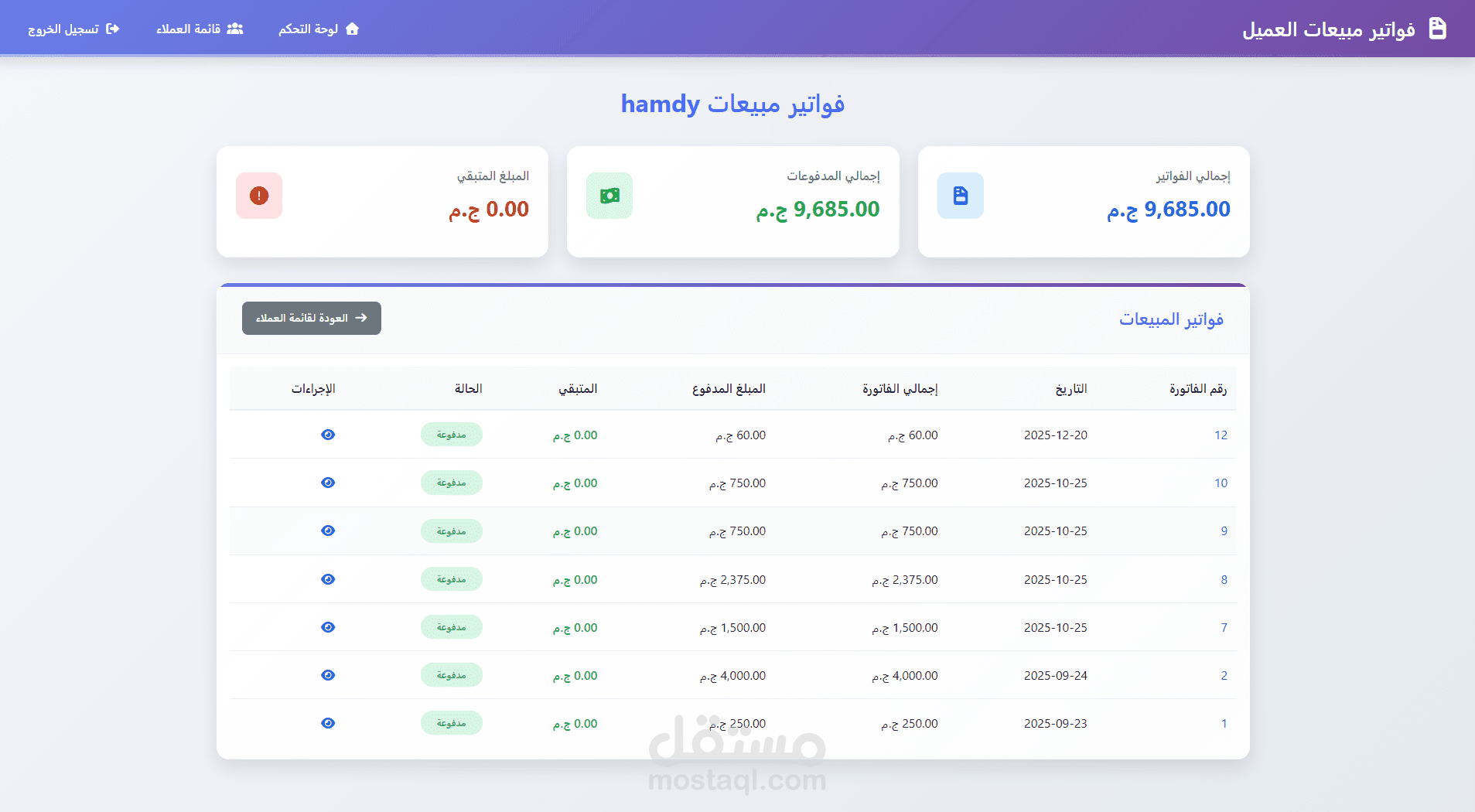Open invoice number 10 link
The image size is (1475, 812).
(x=1221, y=483)
